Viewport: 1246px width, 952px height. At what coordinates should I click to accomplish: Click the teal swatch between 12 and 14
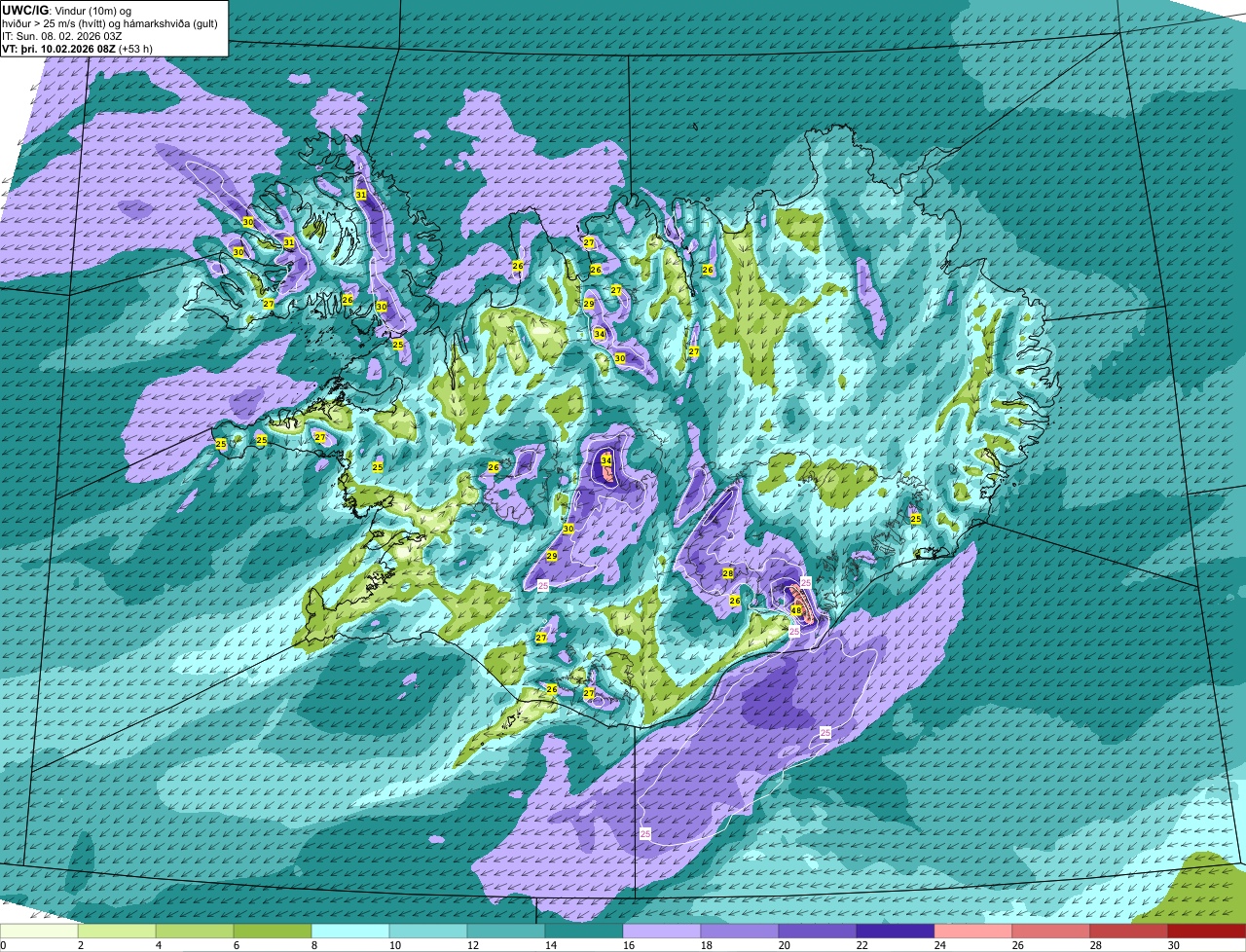[x=506, y=932]
